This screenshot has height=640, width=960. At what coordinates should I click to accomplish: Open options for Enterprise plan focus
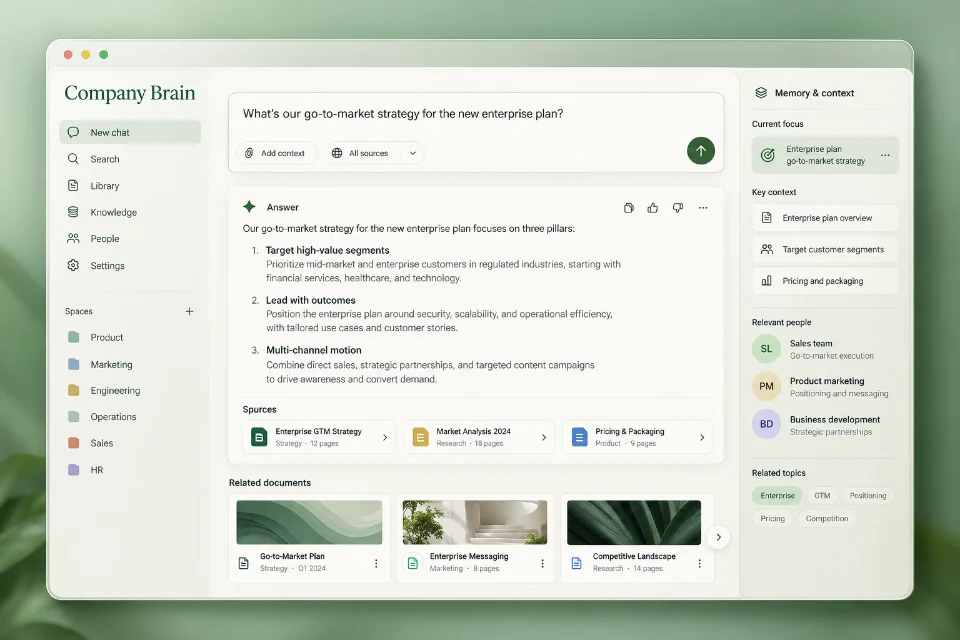click(885, 155)
